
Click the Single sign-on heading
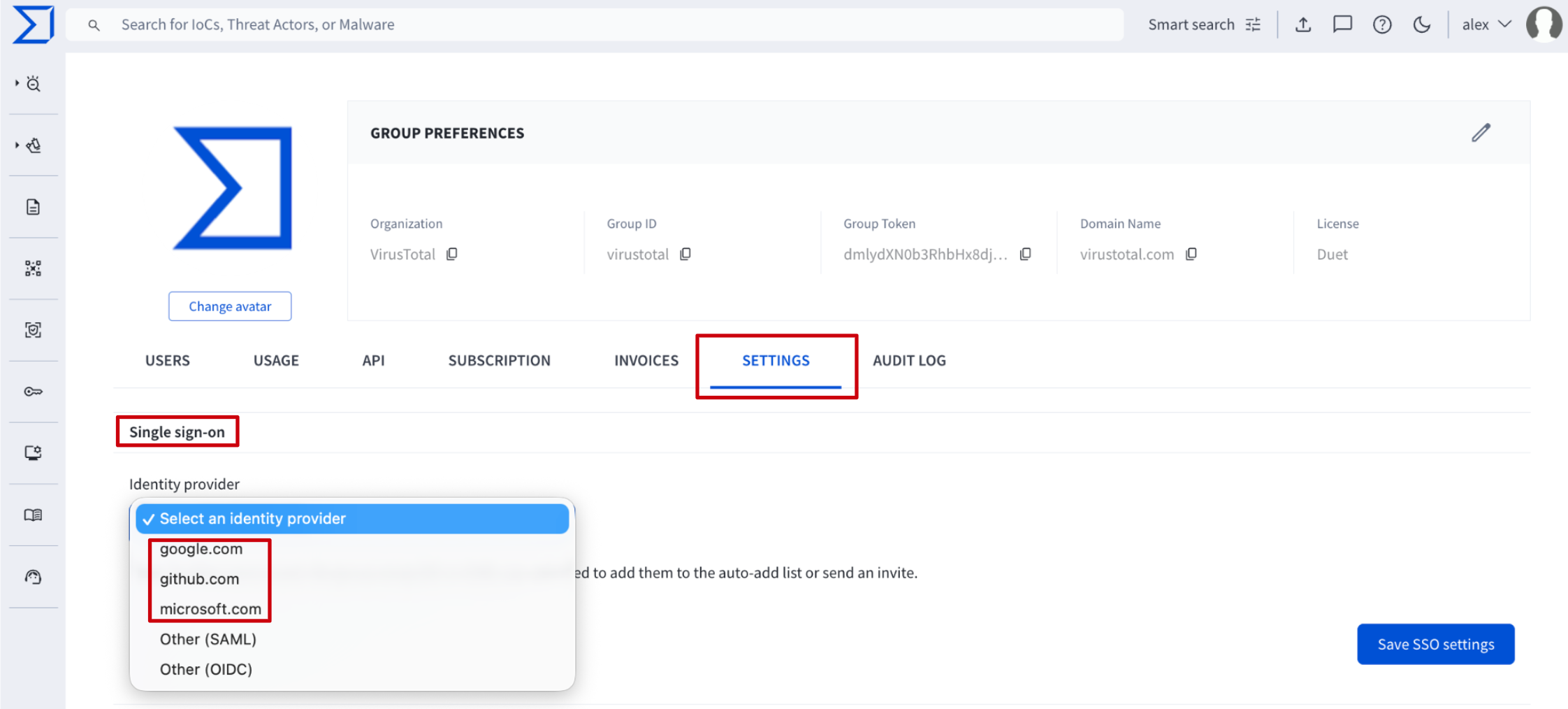pos(177,432)
